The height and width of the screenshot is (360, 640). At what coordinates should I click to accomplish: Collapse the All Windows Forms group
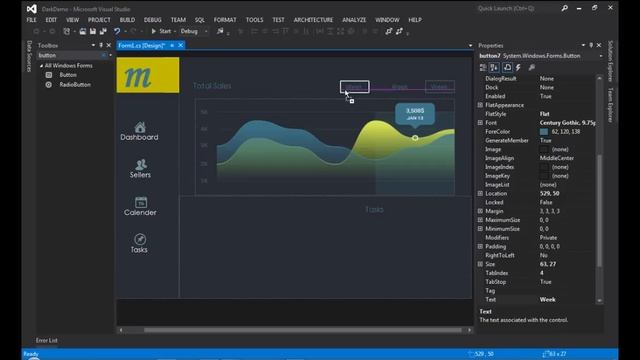tap(41, 66)
